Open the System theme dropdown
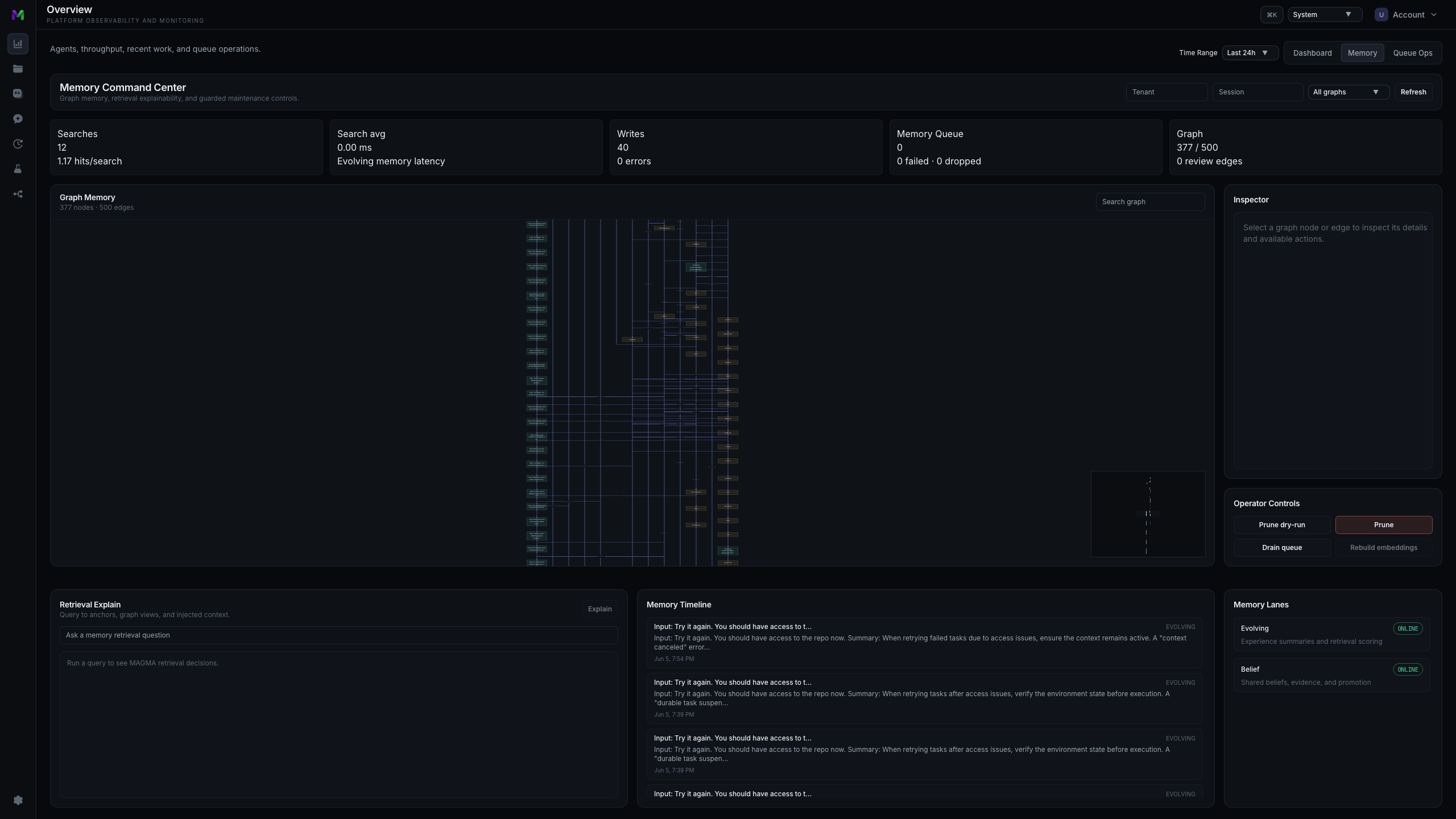This screenshot has height=819, width=1456. pos(1325,15)
